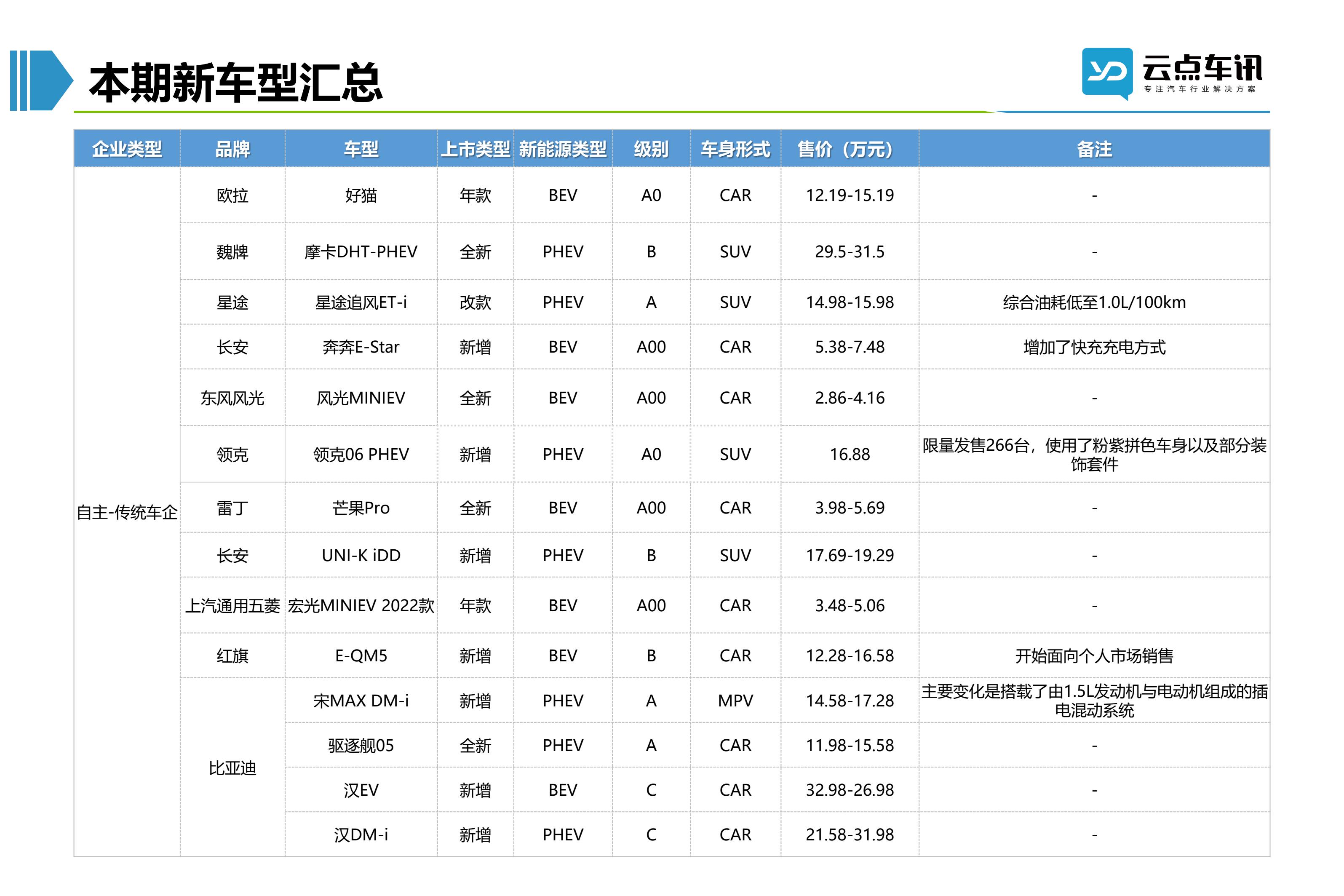The height and width of the screenshot is (896, 1344).
Task: Select the 驱逐舰05 model cell
Action: tap(361, 745)
